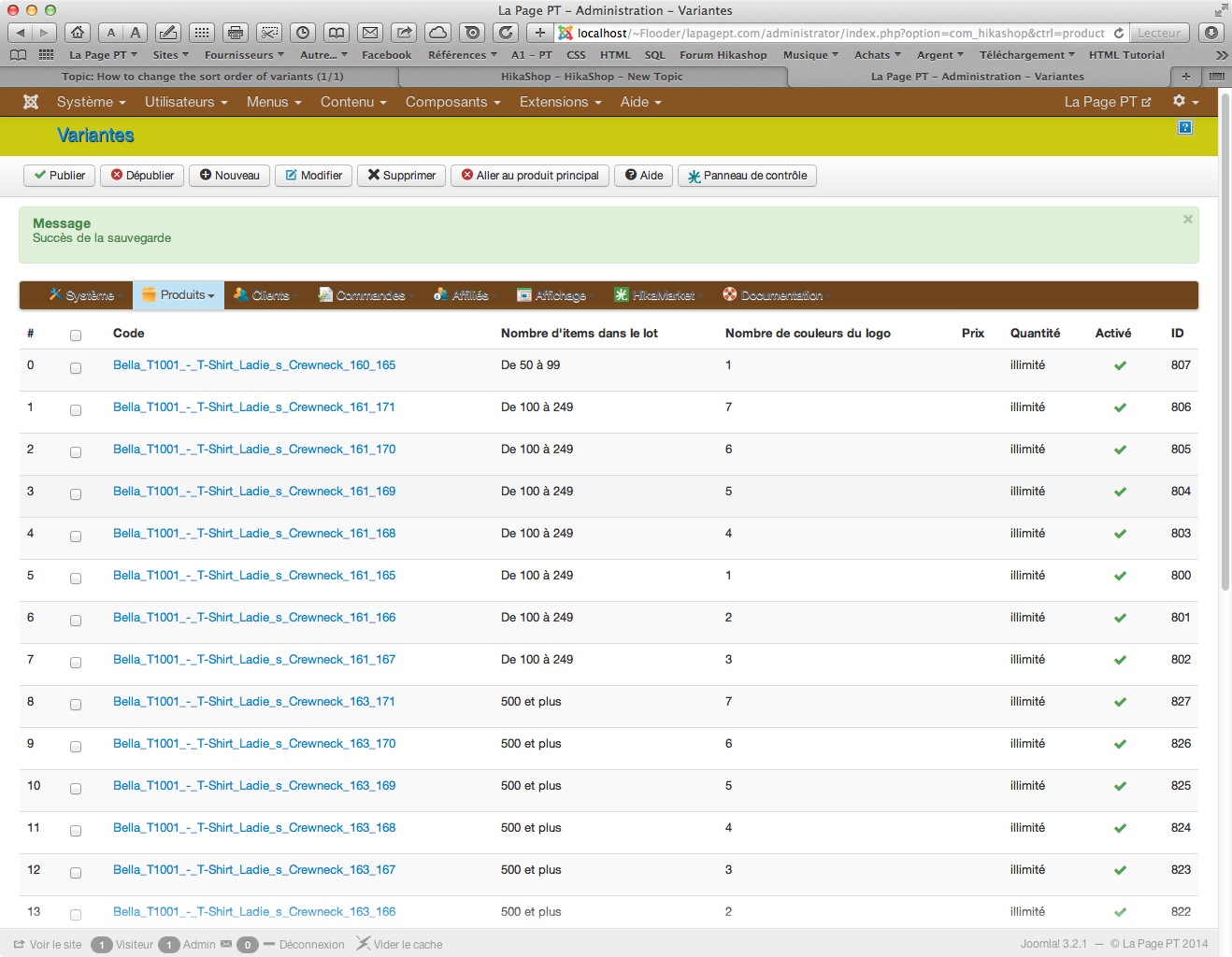The height and width of the screenshot is (957, 1232).
Task: Click the Supprimer button
Action: pos(401,176)
